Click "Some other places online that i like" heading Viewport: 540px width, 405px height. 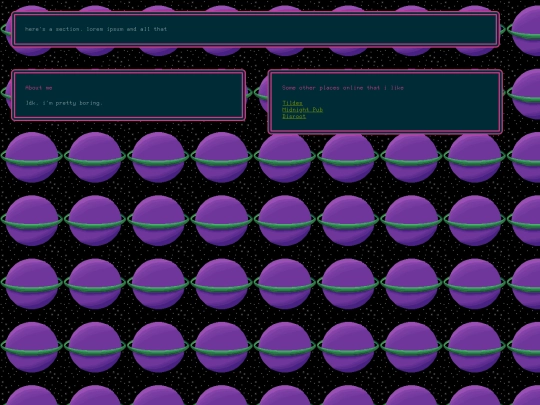[x=343, y=88]
